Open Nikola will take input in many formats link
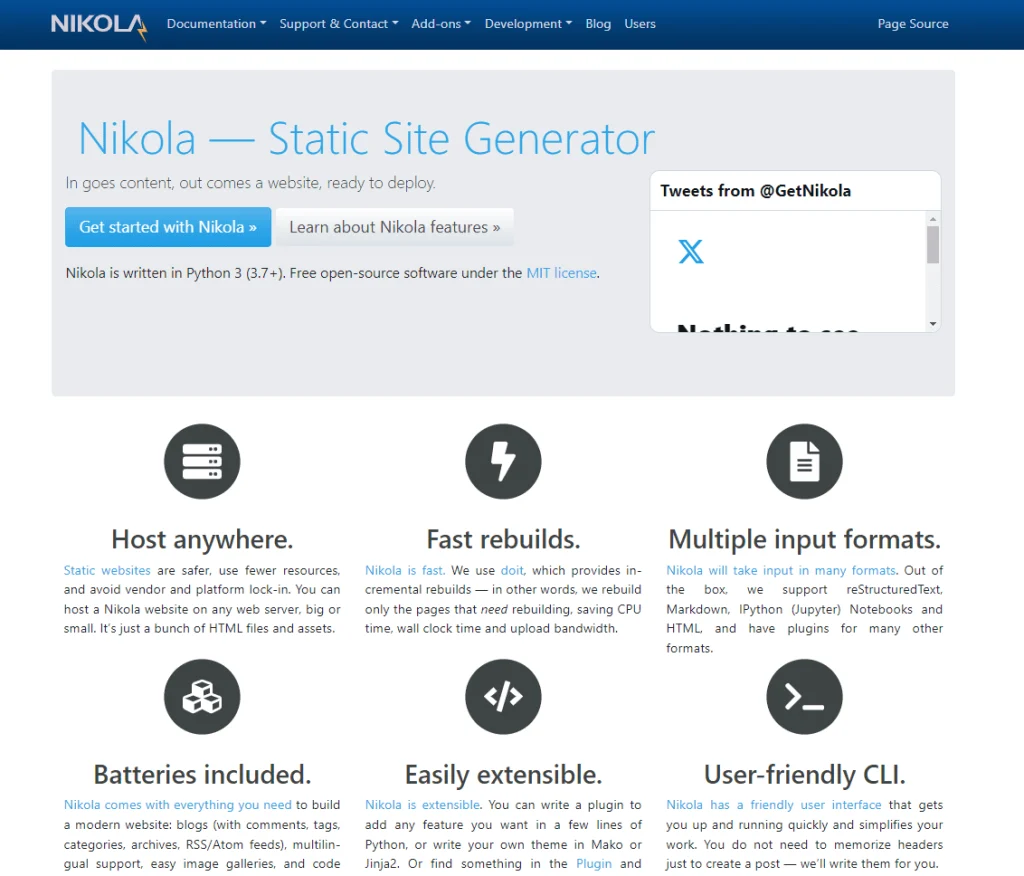 [x=781, y=570]
